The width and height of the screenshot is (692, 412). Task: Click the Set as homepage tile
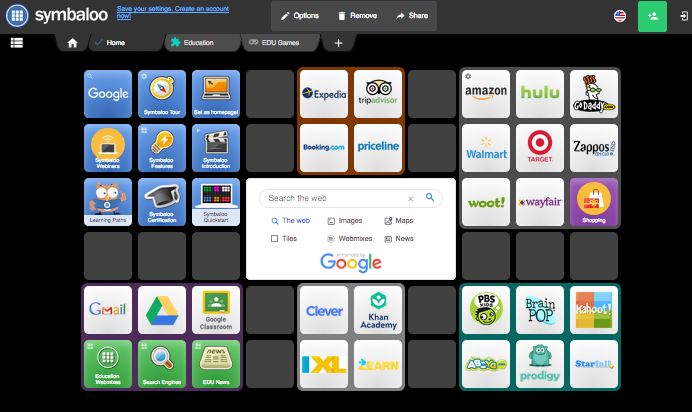(216, 94)
